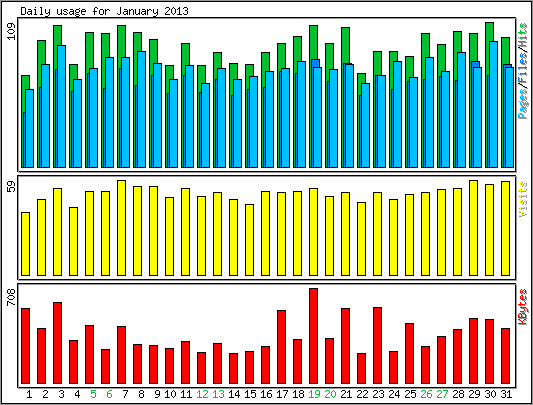This screenshot has width=533, height=405.
Task: Click the red KBytes bar for day 3
Action: (x=57, y=343)
